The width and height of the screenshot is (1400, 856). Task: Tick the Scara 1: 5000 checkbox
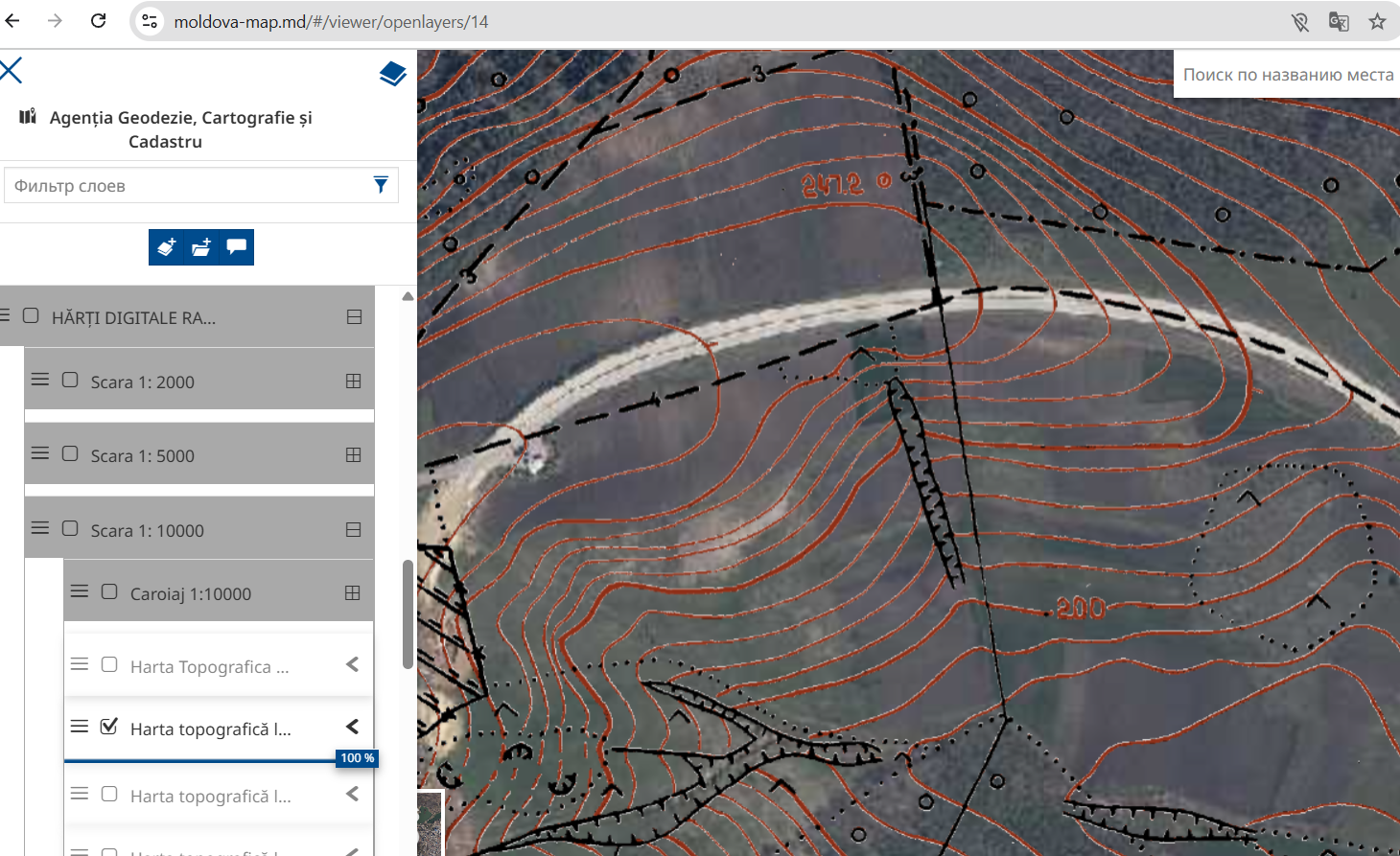[x=70, y=453]
